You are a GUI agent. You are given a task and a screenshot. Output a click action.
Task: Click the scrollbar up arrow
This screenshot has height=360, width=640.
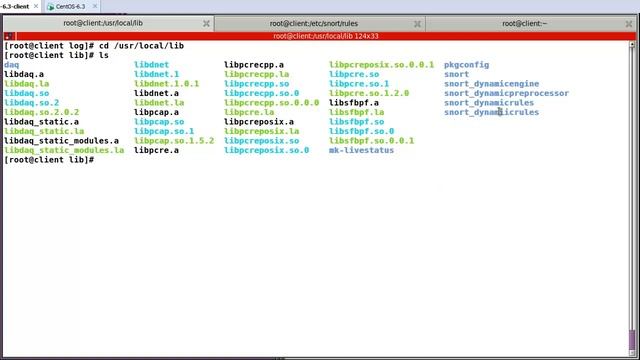click(632, 44)
